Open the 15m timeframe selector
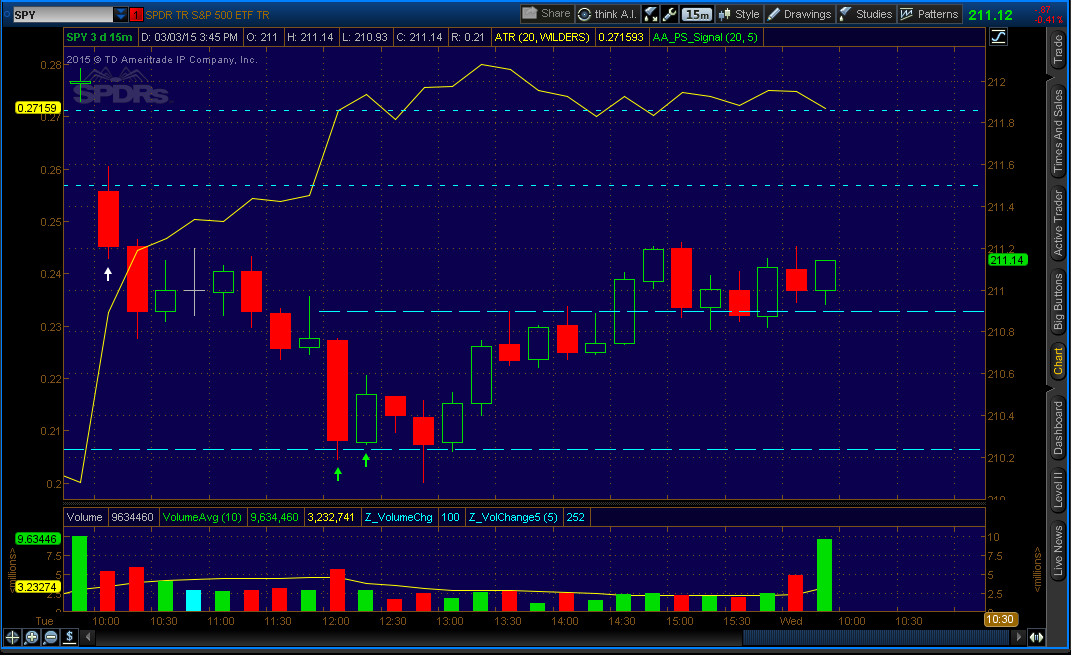The image size is (1071, 655). (x=697, y=14)
